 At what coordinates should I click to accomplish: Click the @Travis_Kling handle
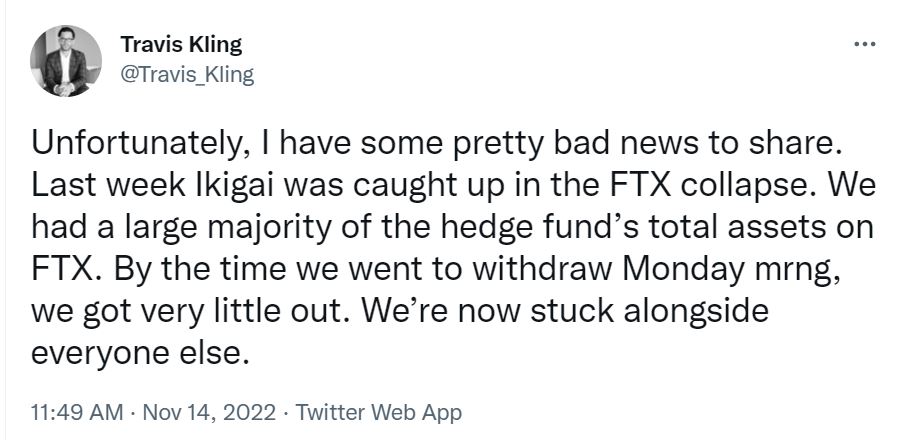point(187,74)
